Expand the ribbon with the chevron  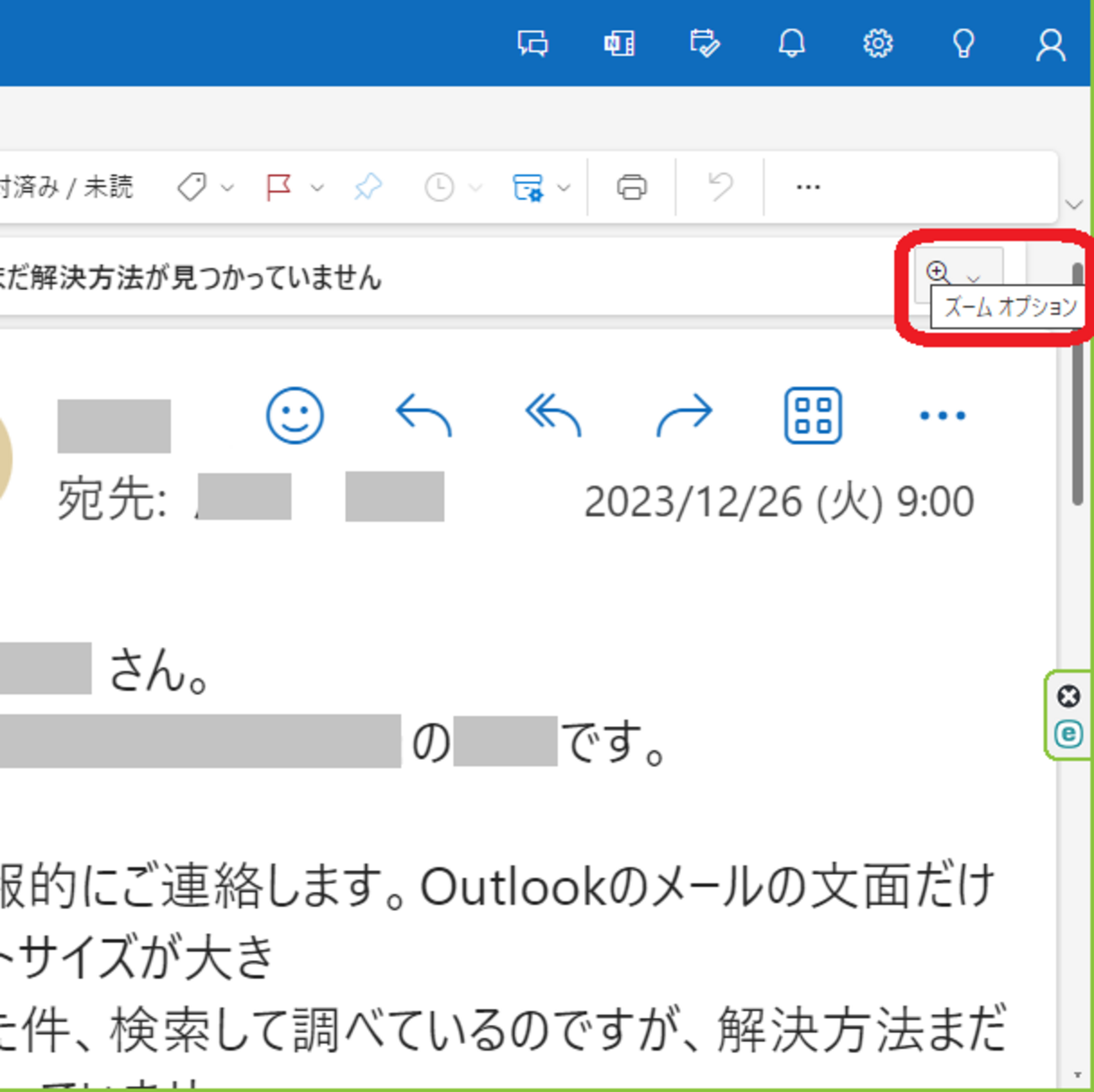click(1074, 204)
